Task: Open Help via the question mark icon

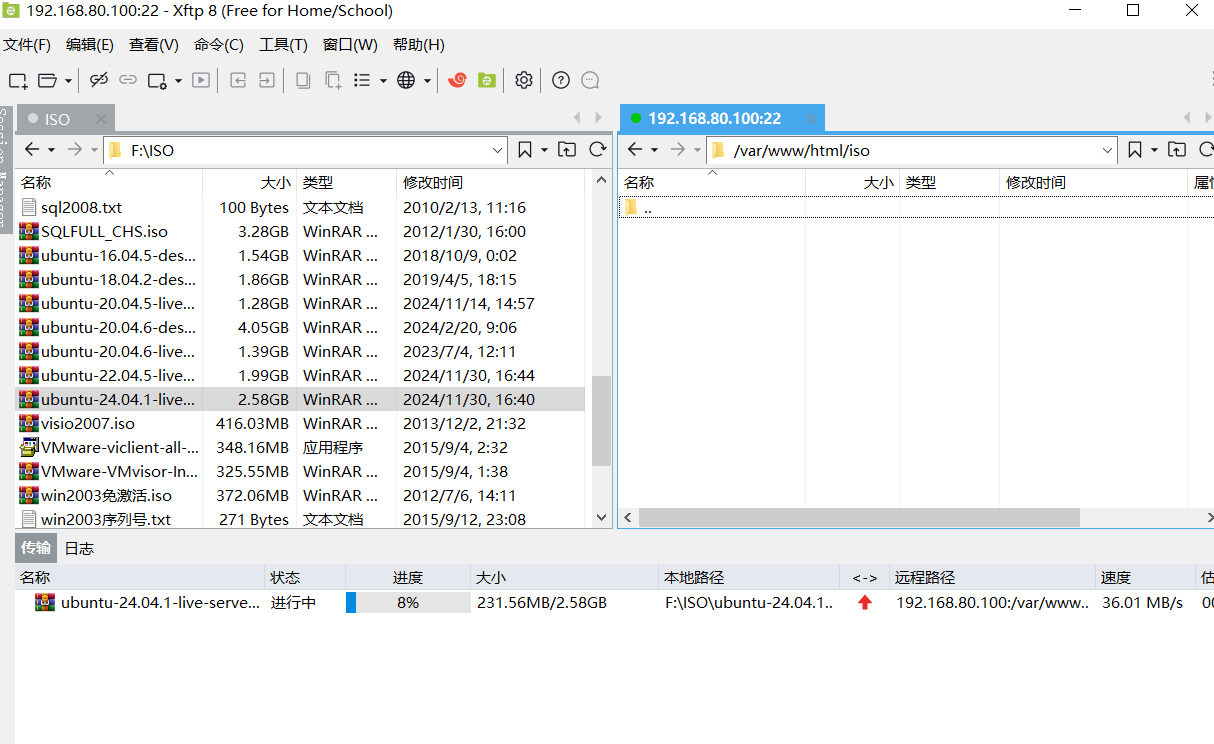Action: (x=561, y=80)
